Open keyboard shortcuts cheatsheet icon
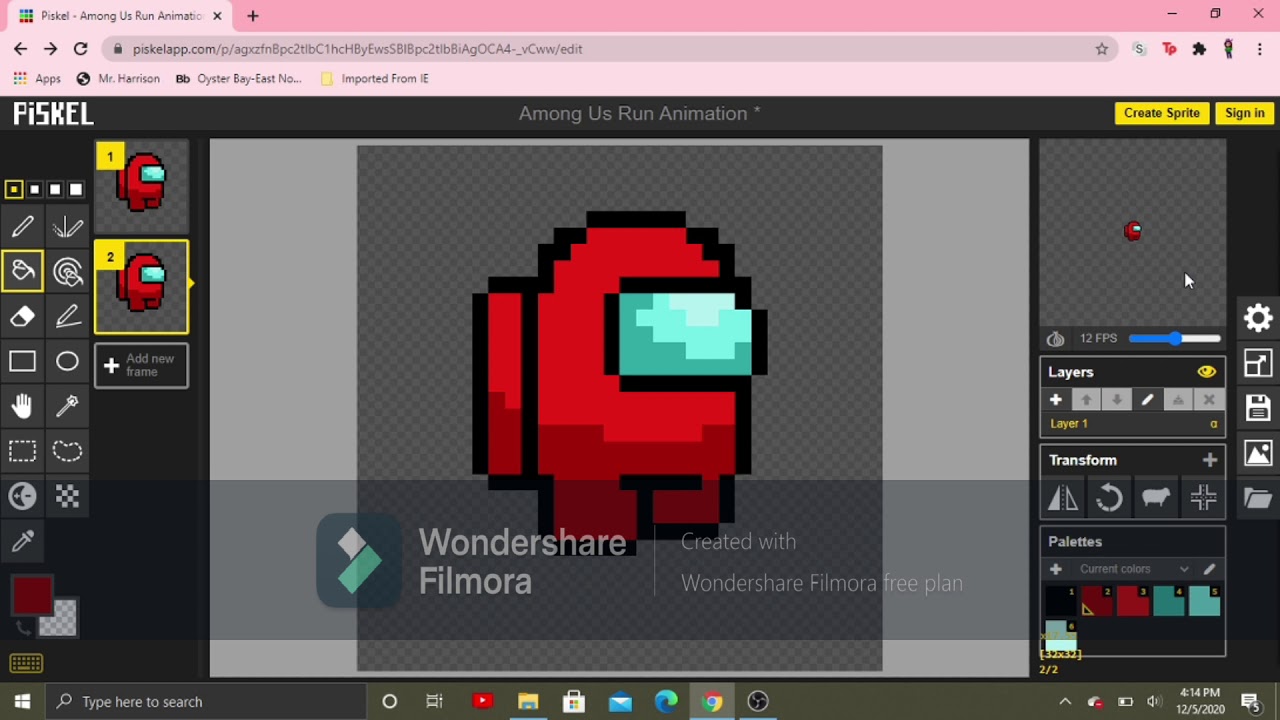 (x=26, y=663)
